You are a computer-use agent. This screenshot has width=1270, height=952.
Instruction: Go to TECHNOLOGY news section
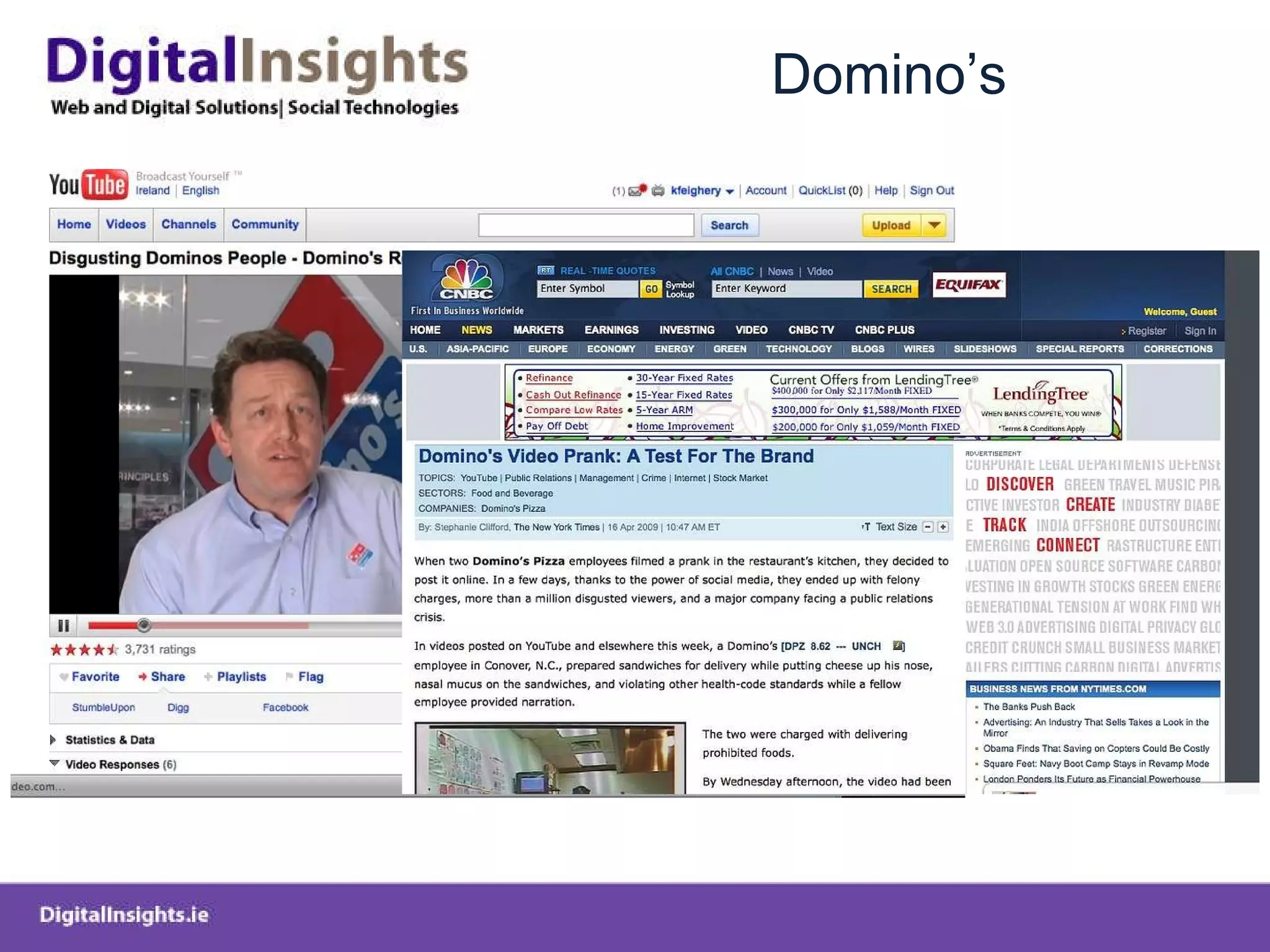tap(799, 349)
